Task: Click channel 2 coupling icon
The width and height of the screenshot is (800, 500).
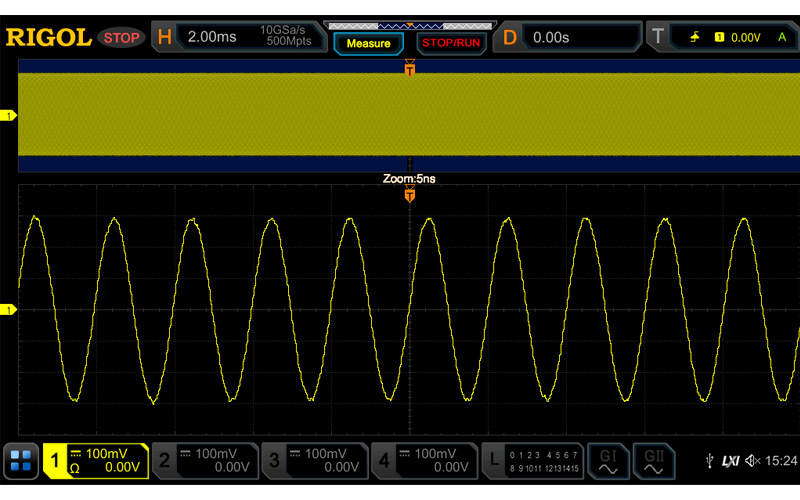Action: pyautogui.click(x=185, y=454)
